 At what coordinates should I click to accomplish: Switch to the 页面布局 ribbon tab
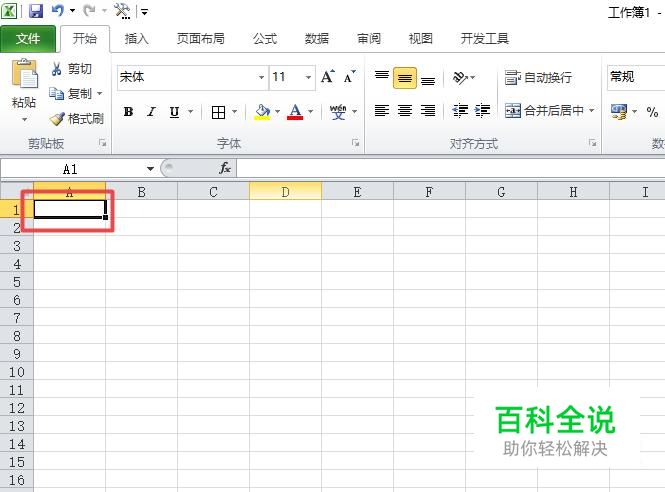[201, 39]
